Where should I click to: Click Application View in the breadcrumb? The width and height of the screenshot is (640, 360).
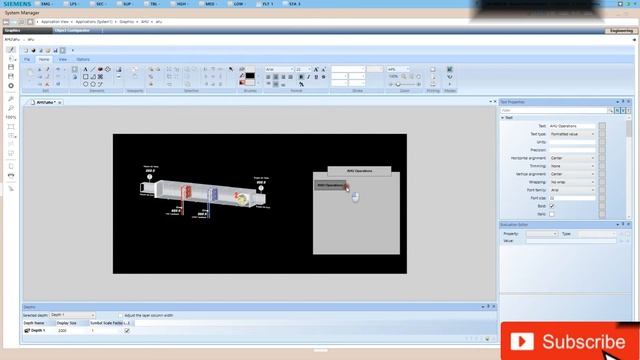tap(55, 22)
